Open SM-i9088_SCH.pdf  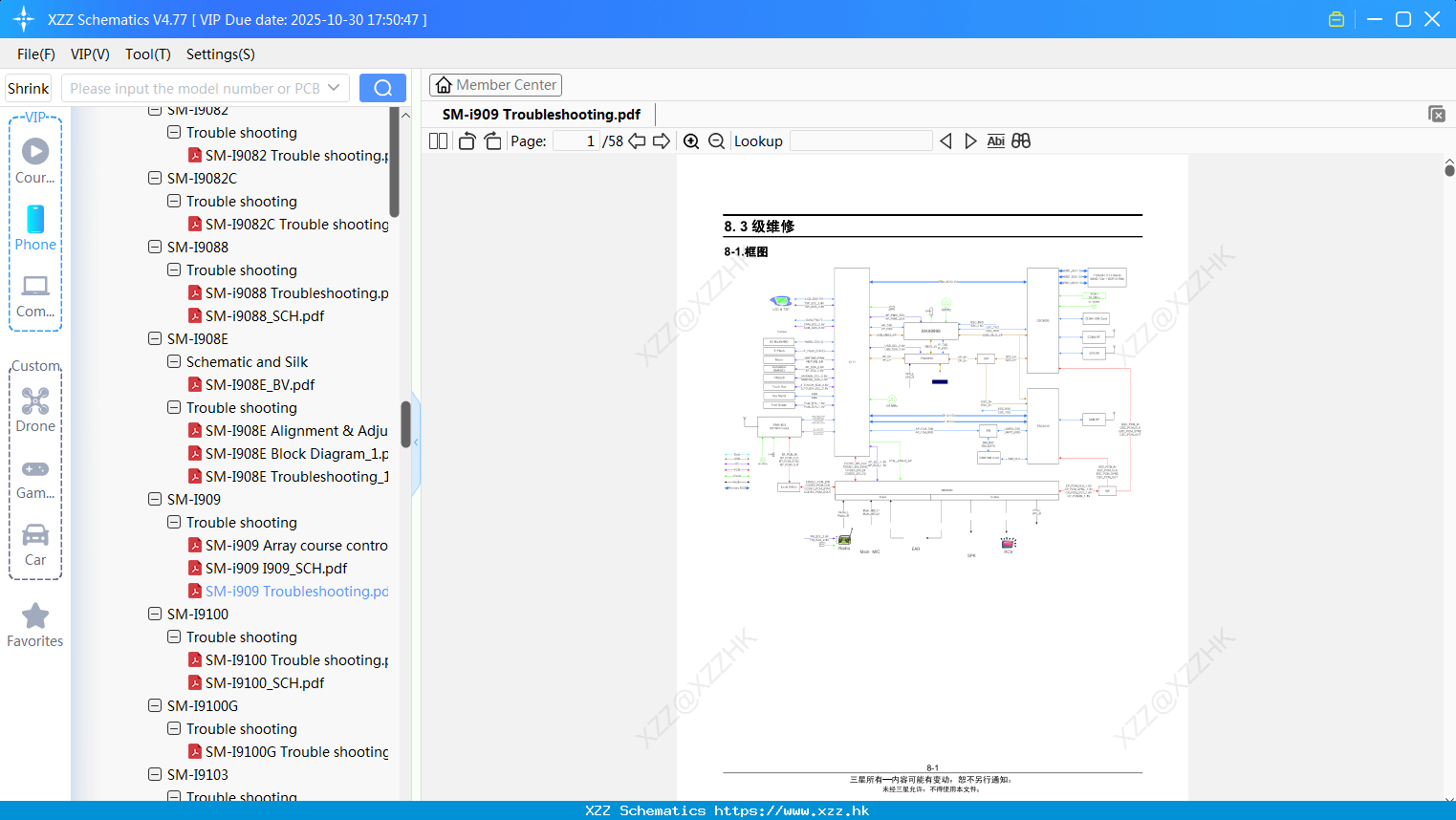(x=256, y=315)
